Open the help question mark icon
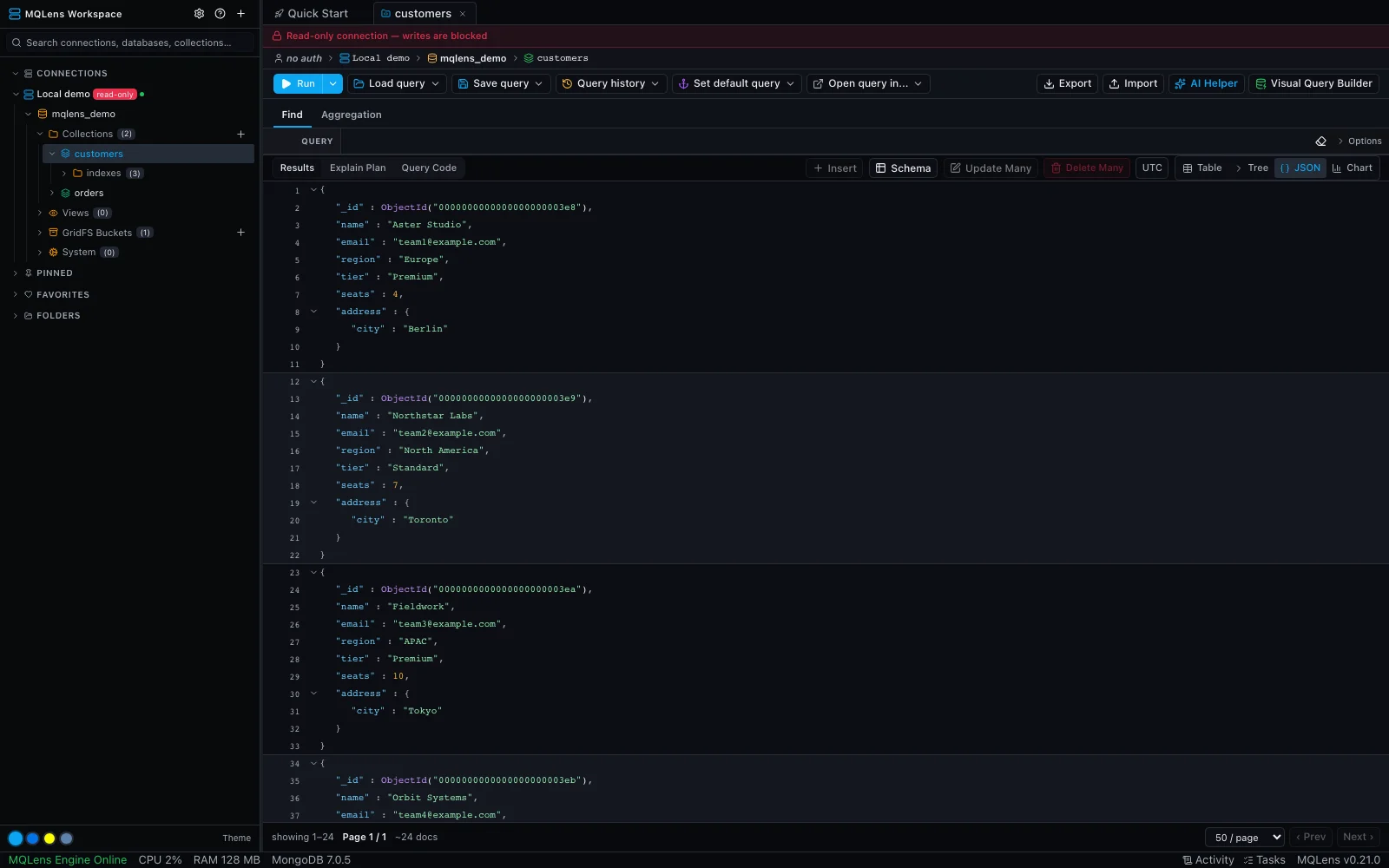1389x868 pixels. (220, 14)
